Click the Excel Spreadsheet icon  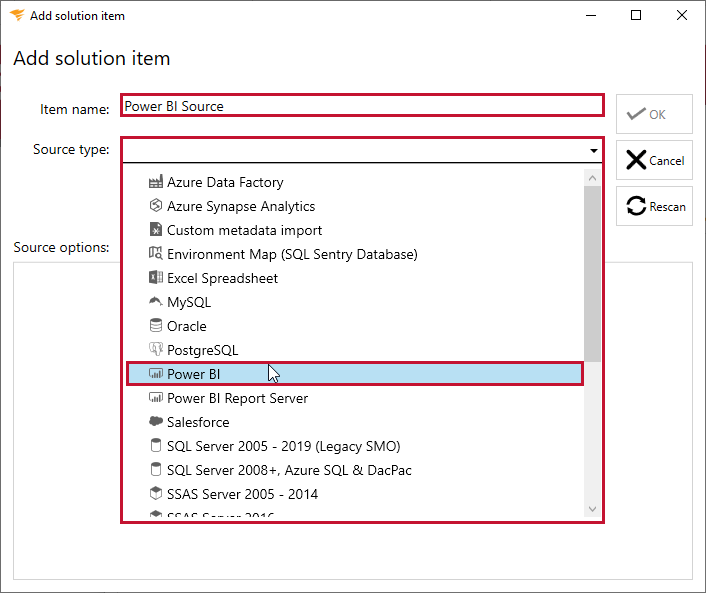pyautogui.click(x=155, y=277)
